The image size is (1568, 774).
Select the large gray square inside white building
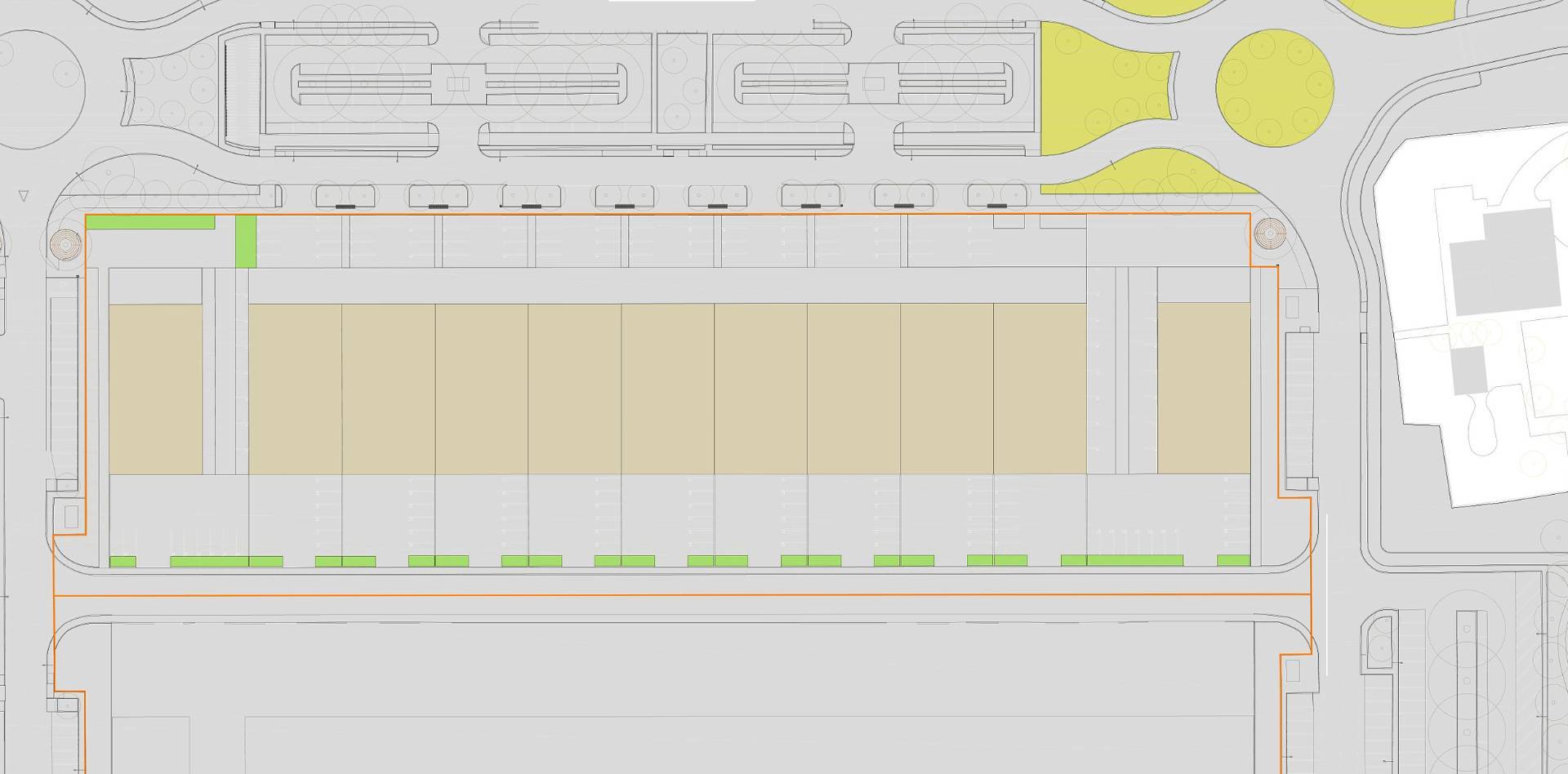[x=1501, y=263]
